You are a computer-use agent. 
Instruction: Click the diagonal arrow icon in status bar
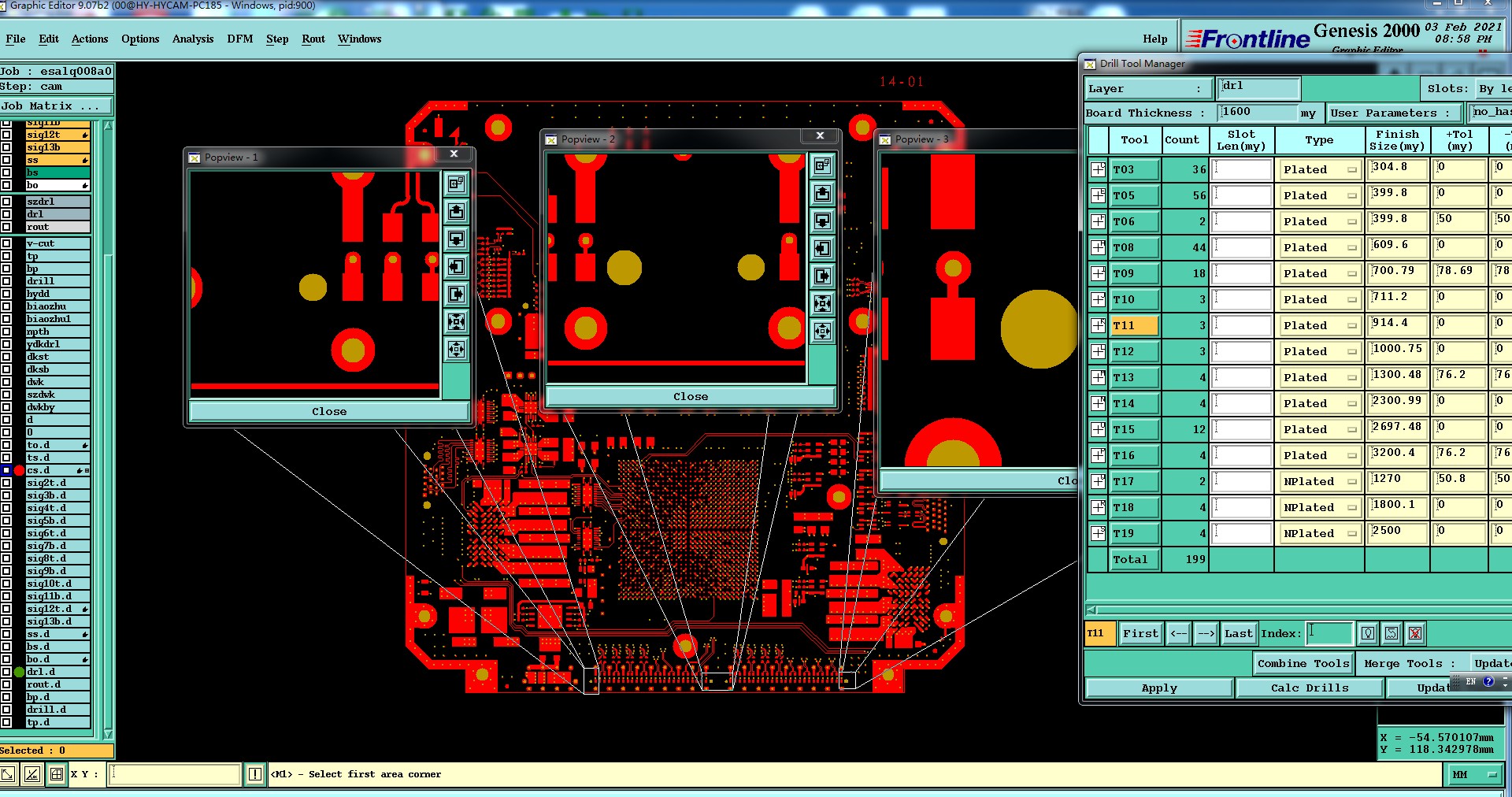click(x=8, y=774)
